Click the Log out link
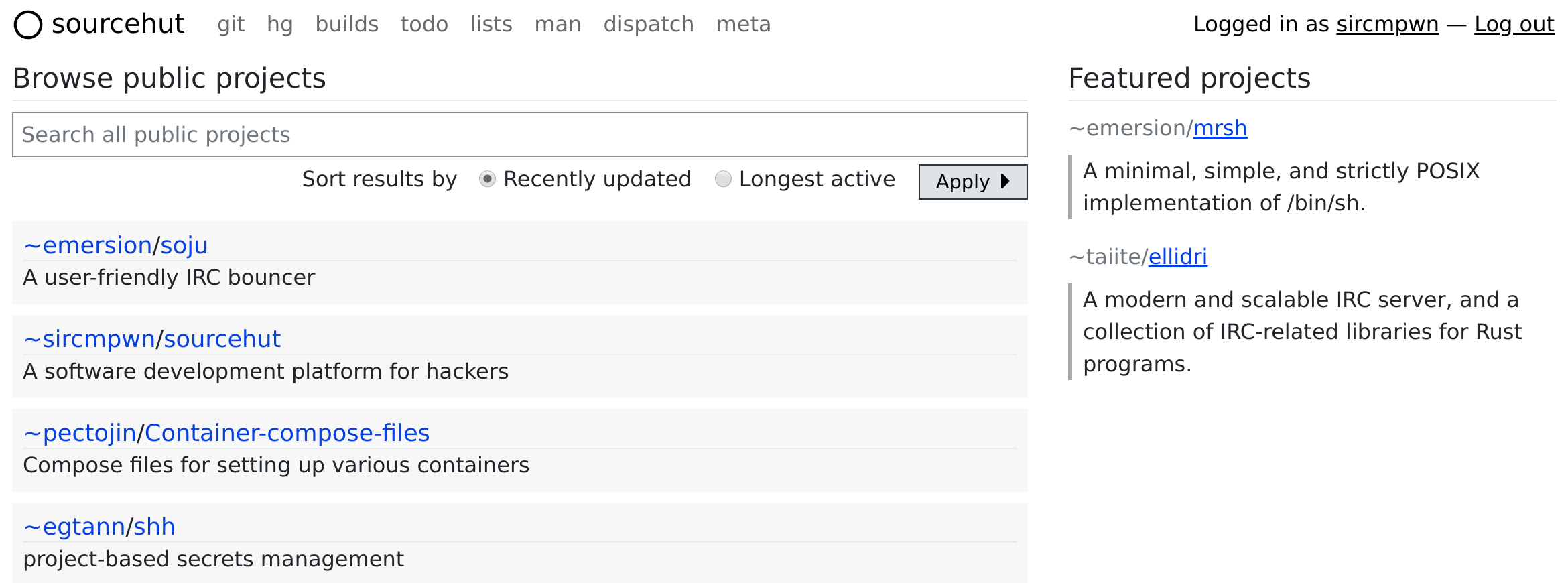The width and height of the screenshot is (1568, 583). (1514, 25)
